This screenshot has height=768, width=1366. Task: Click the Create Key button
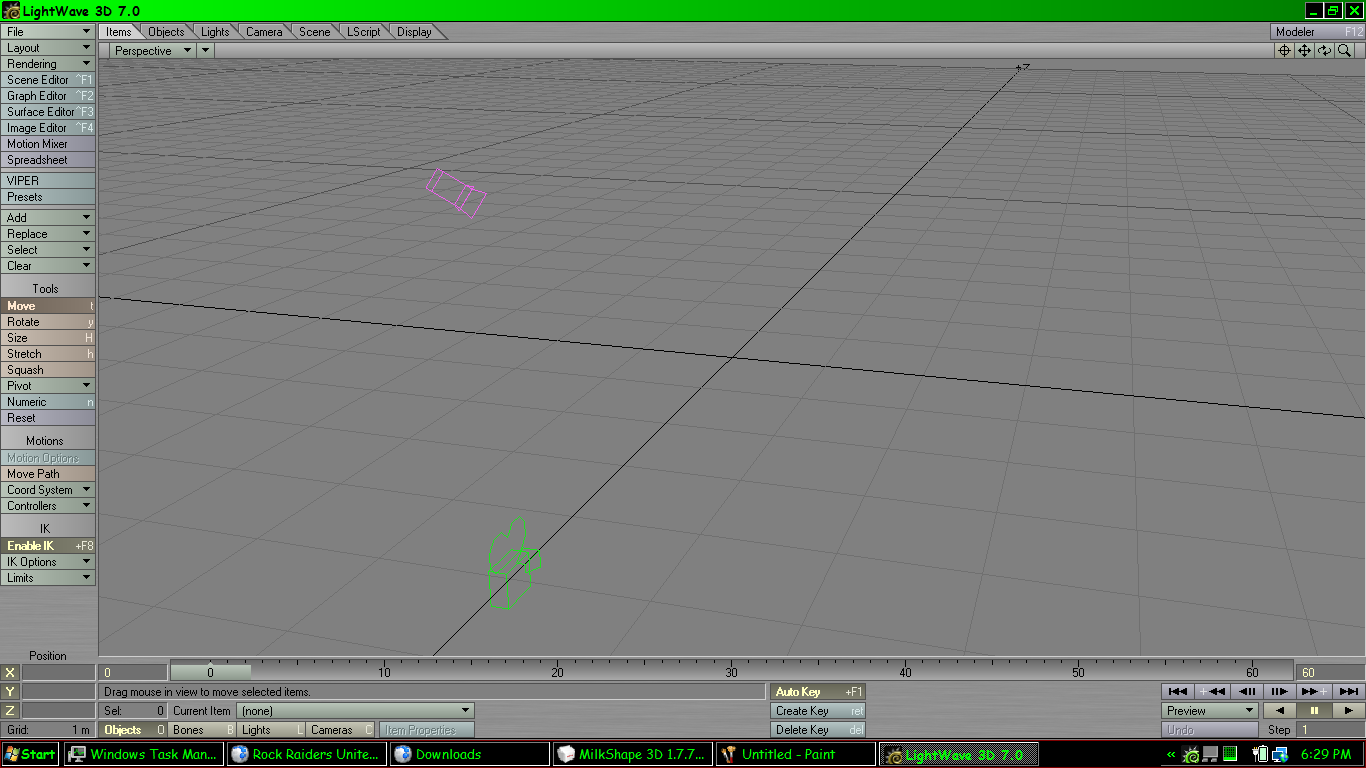(x=817, y=711)
